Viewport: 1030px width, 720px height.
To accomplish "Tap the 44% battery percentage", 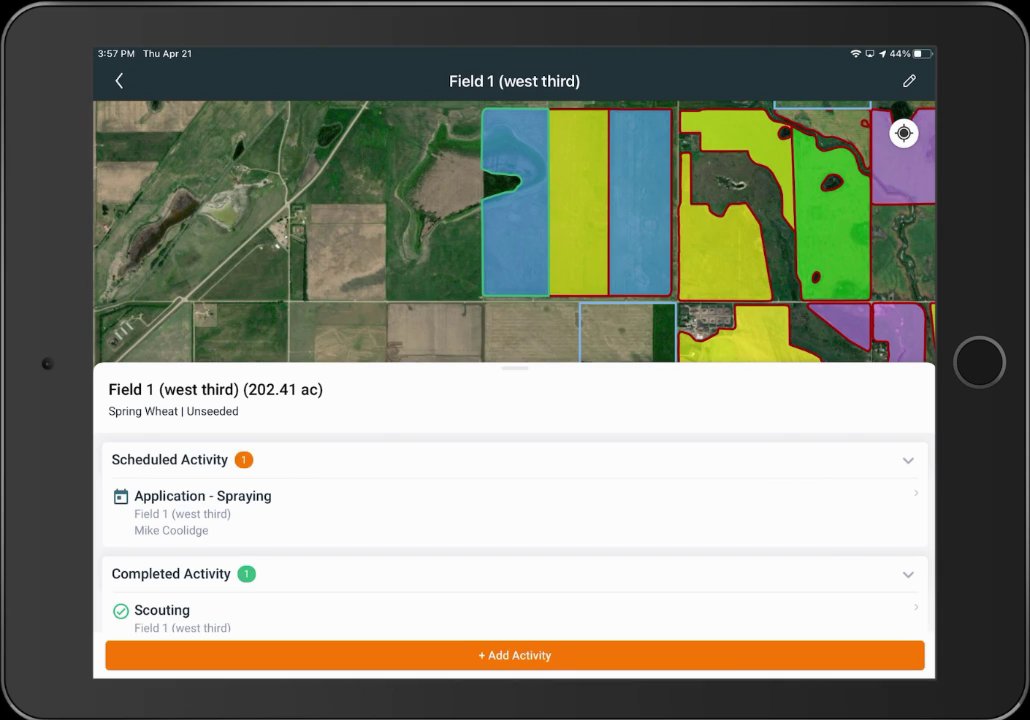I will click(900, 54).
